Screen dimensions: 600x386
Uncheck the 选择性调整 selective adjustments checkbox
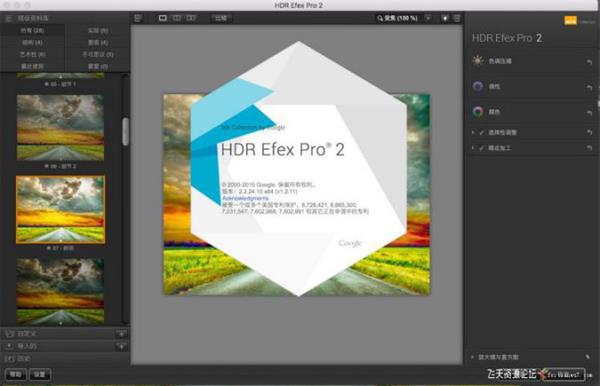[x=481, y=132]
